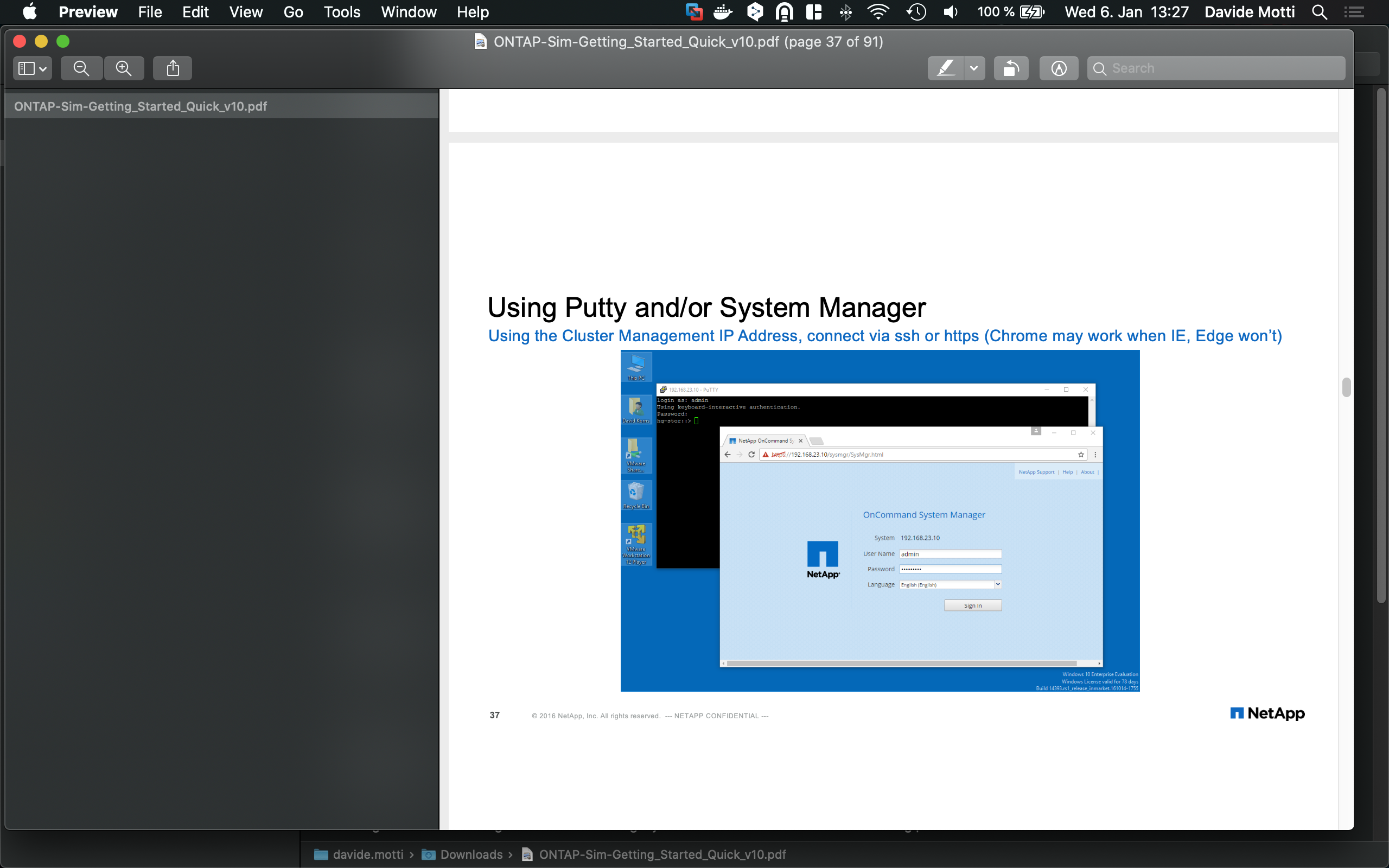This screenshot has height=868, width=1389.
Task: Click the document vertical scrollbar thumb
Action: [x=1347, y=387]
